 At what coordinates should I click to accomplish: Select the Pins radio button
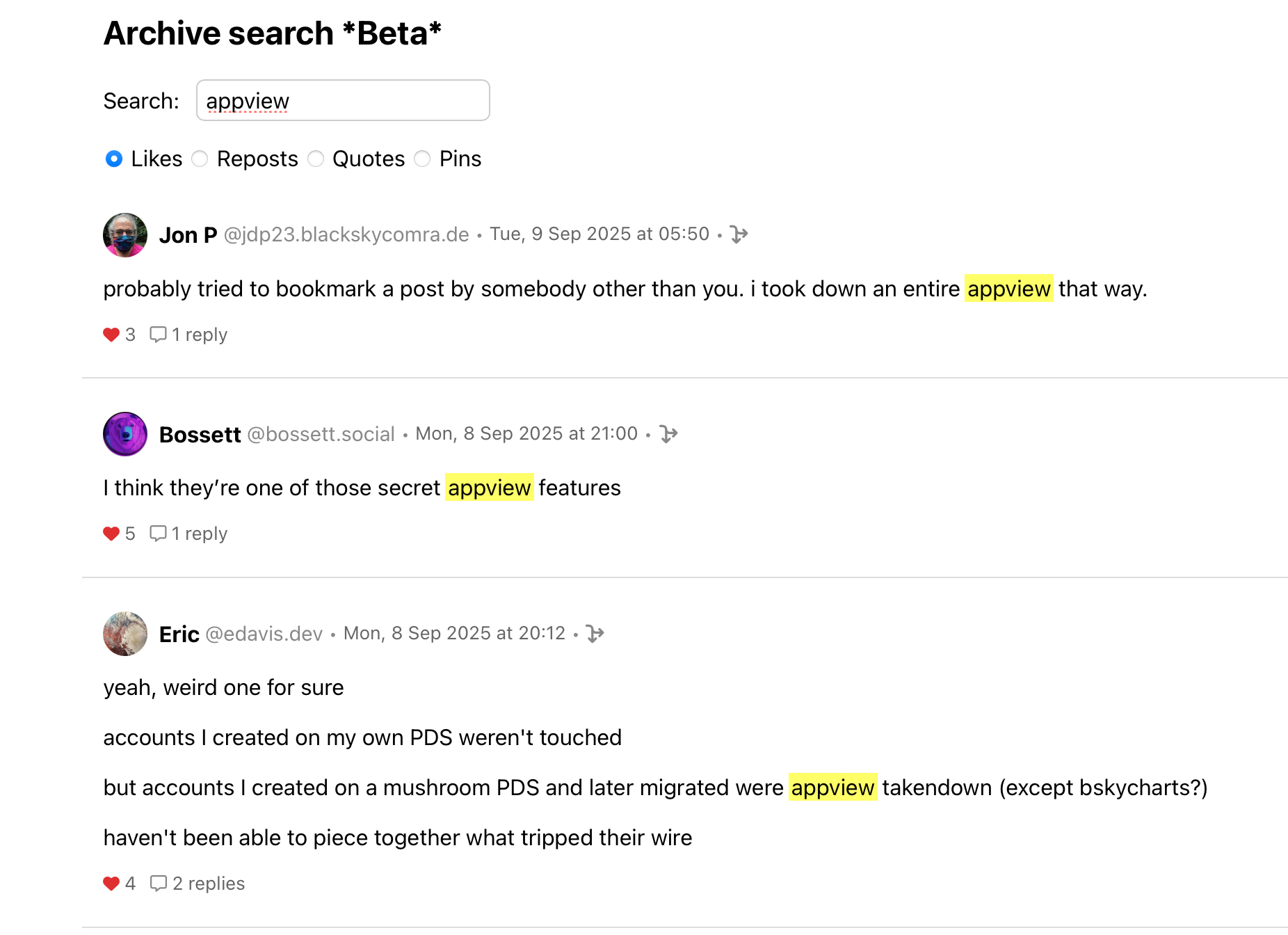(422, 159)
